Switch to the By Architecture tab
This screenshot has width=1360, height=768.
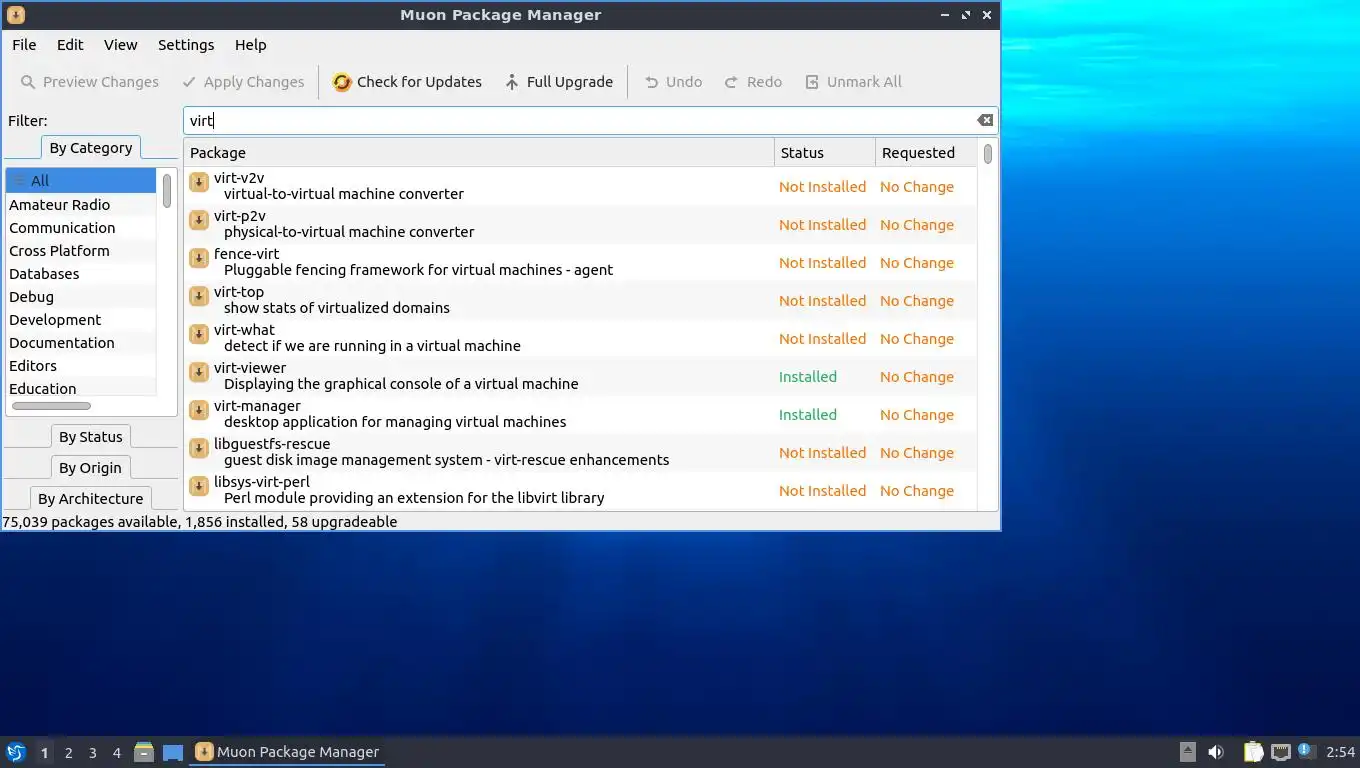pos(90,499)
